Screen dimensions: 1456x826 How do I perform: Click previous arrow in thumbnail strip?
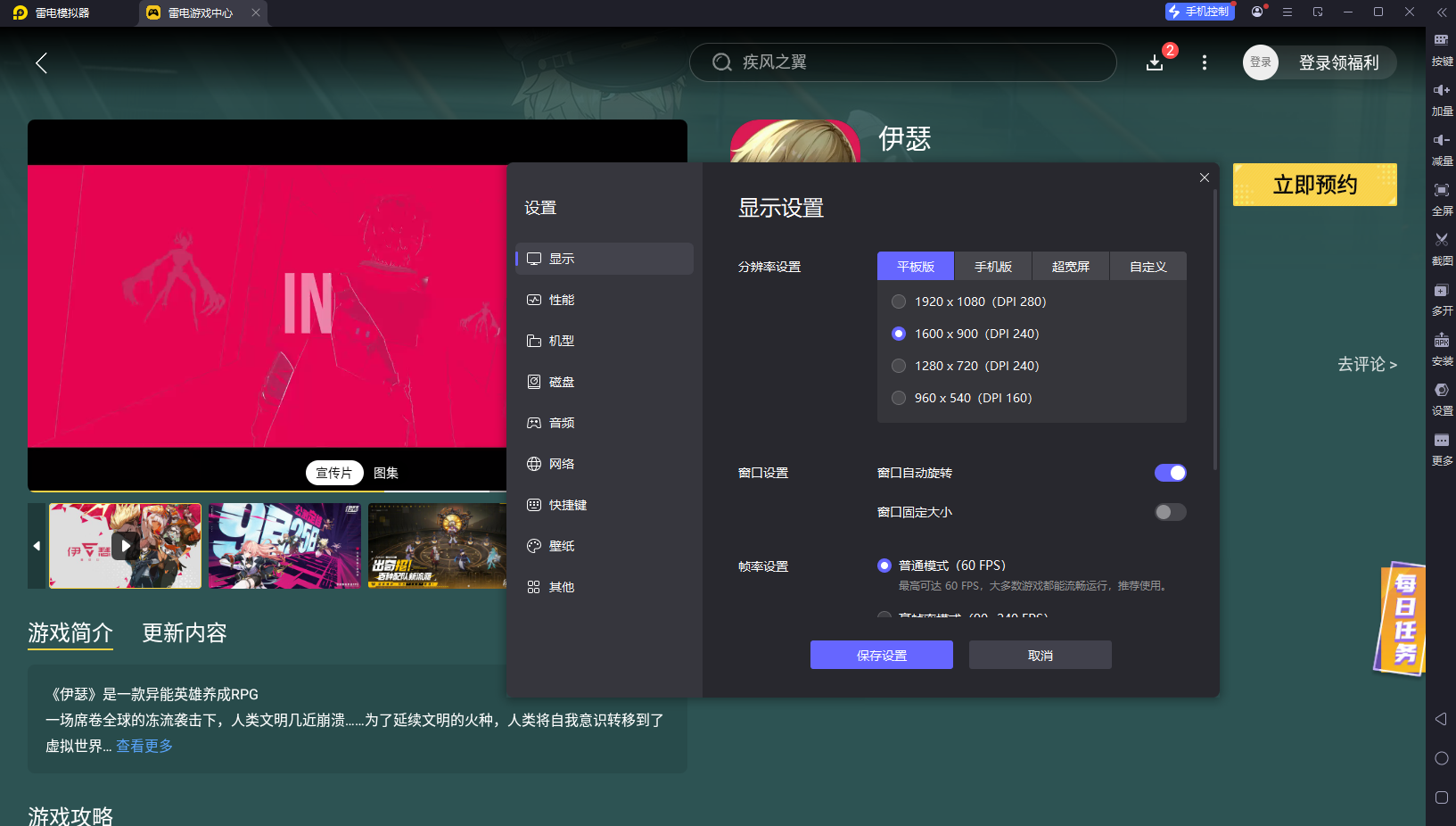(37, 545)
